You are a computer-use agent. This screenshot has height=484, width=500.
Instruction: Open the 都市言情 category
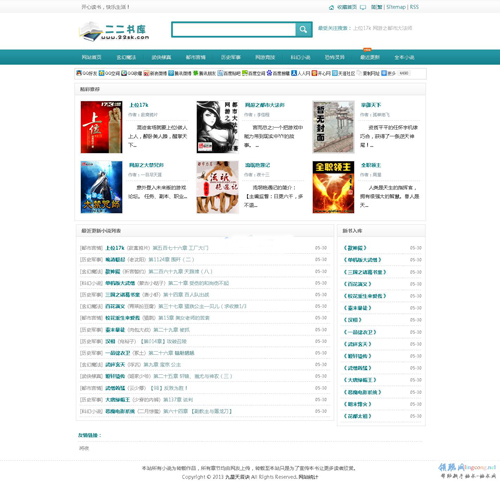pos(196,57)
